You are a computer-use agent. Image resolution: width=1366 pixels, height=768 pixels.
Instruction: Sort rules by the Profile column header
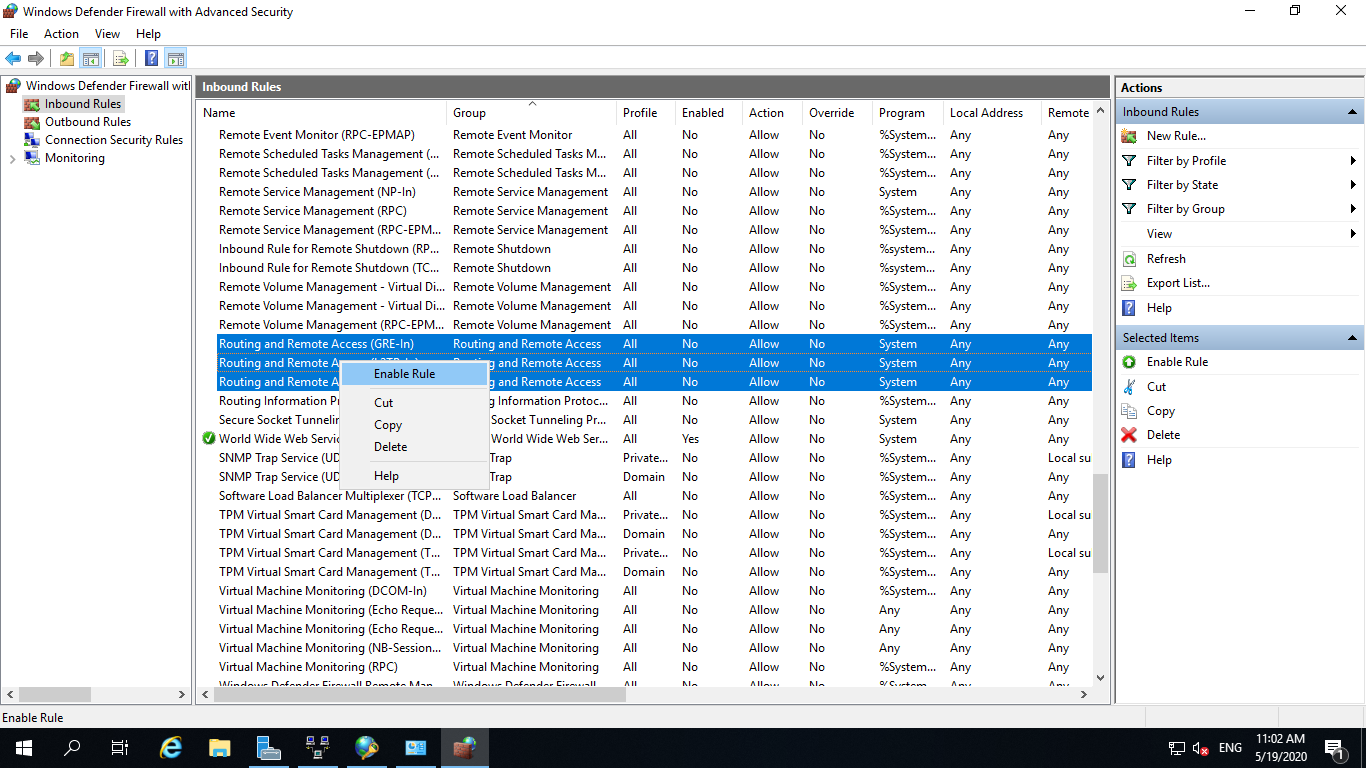point(646,113)
